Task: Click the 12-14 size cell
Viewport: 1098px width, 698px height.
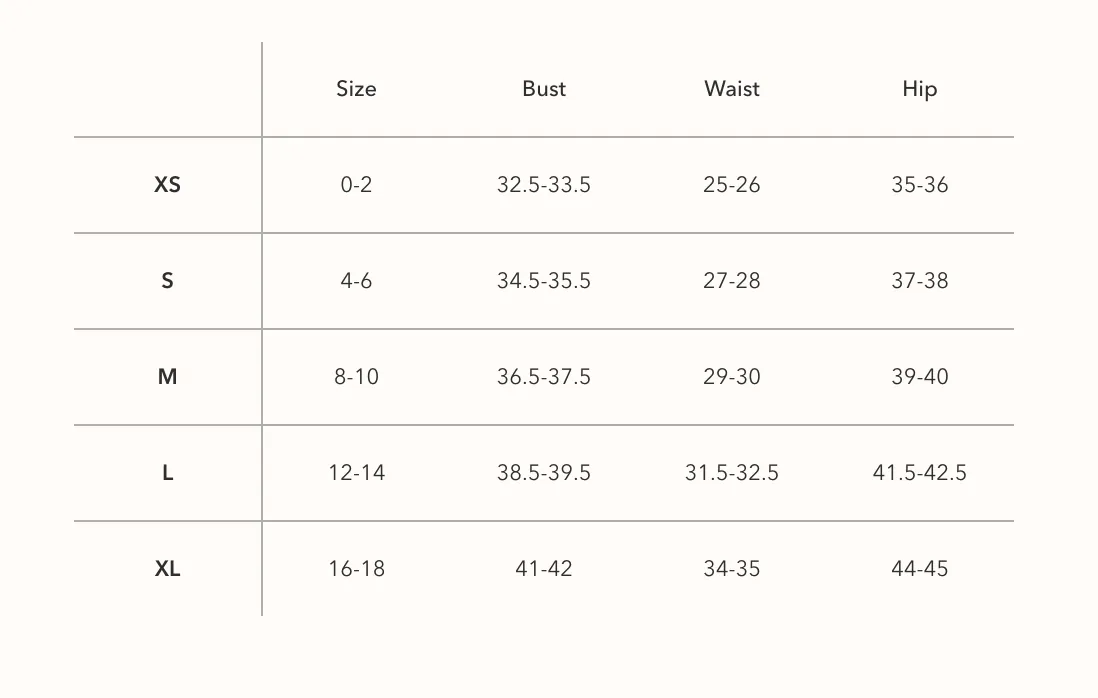Action: (x=356, y=473)
